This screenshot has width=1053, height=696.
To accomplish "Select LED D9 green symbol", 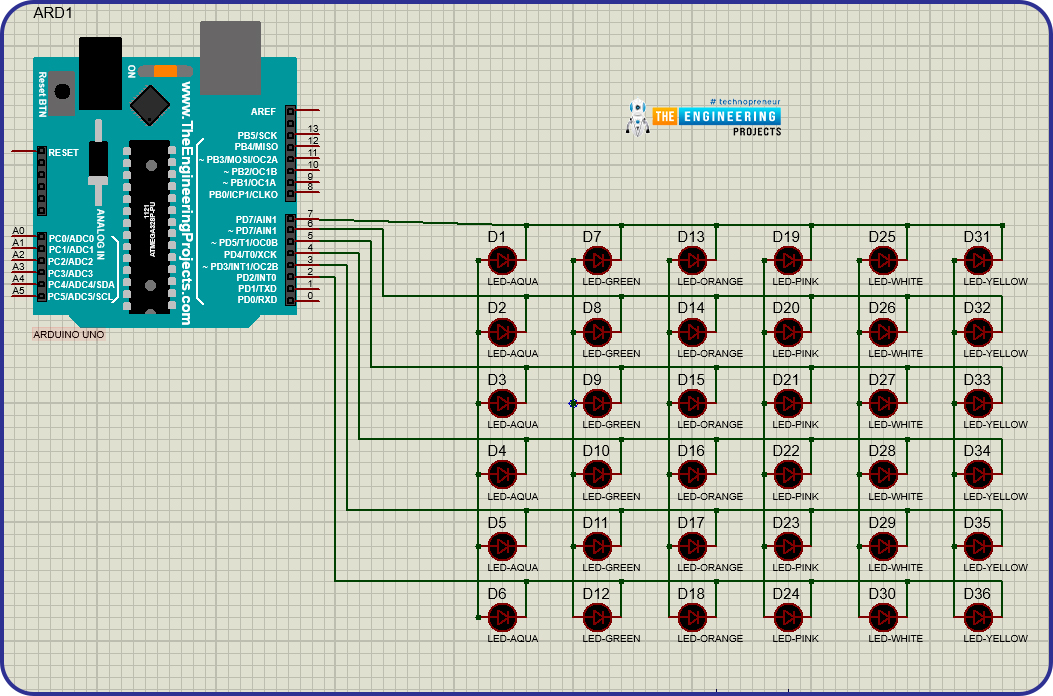I will (598, 403).
